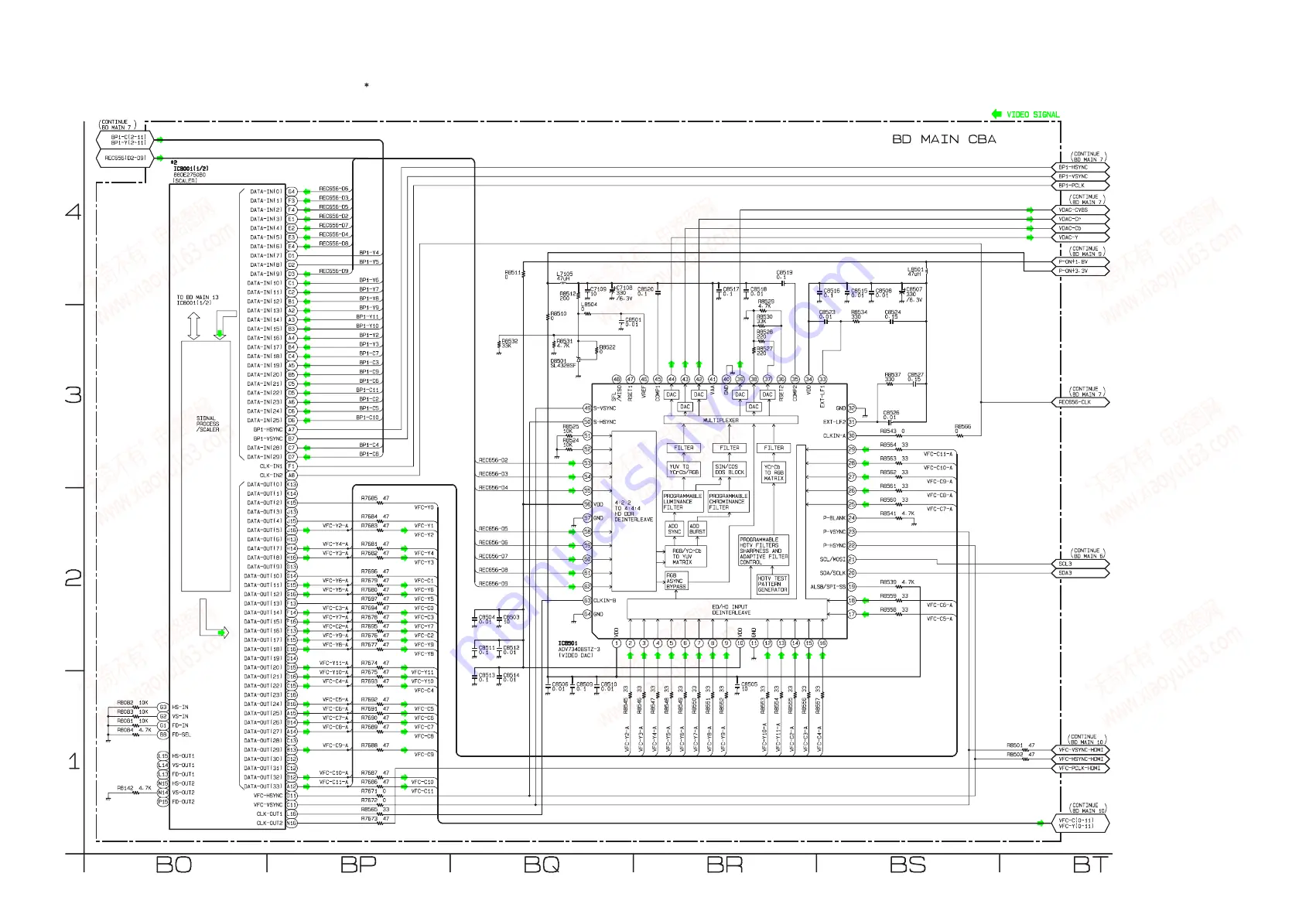Click the RGB ASYNC BYPASS block
Viewport: 1316px width, 921px height.
point(676,581)
